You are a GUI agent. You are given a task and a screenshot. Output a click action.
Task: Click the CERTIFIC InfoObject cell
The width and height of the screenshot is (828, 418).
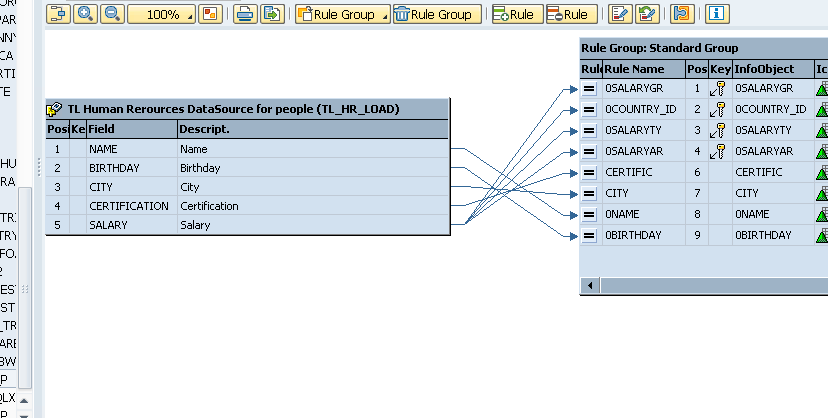tap(774, 173)
